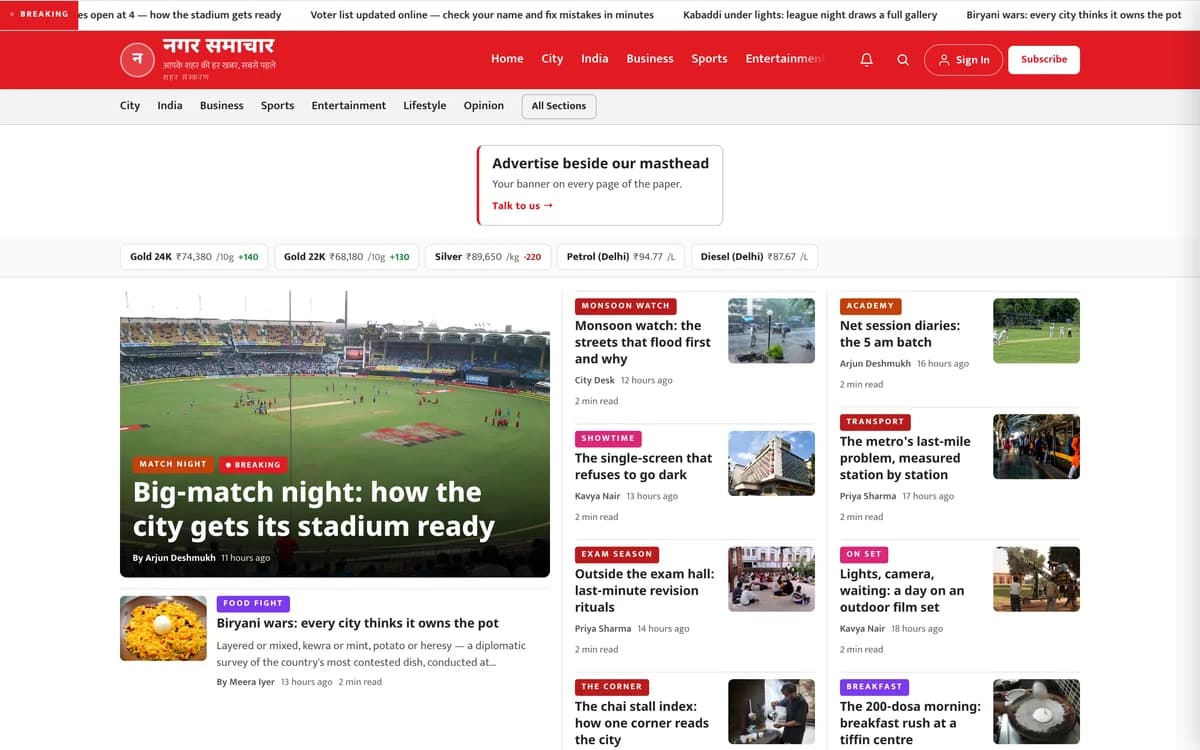Open the biryani thumbnail image

tap(163, 628)
